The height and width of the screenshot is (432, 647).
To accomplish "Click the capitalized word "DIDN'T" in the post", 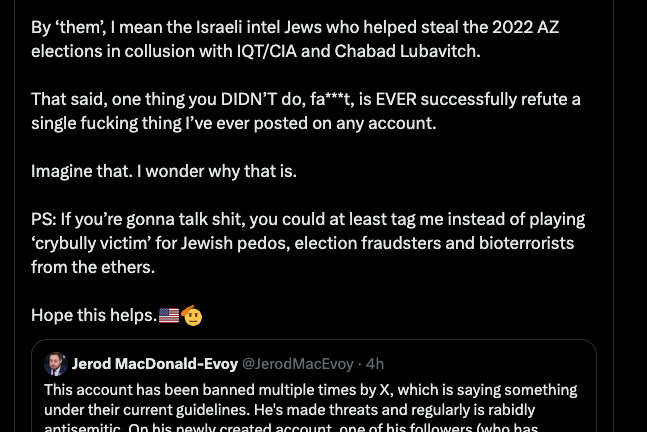I will coord(218,99).
